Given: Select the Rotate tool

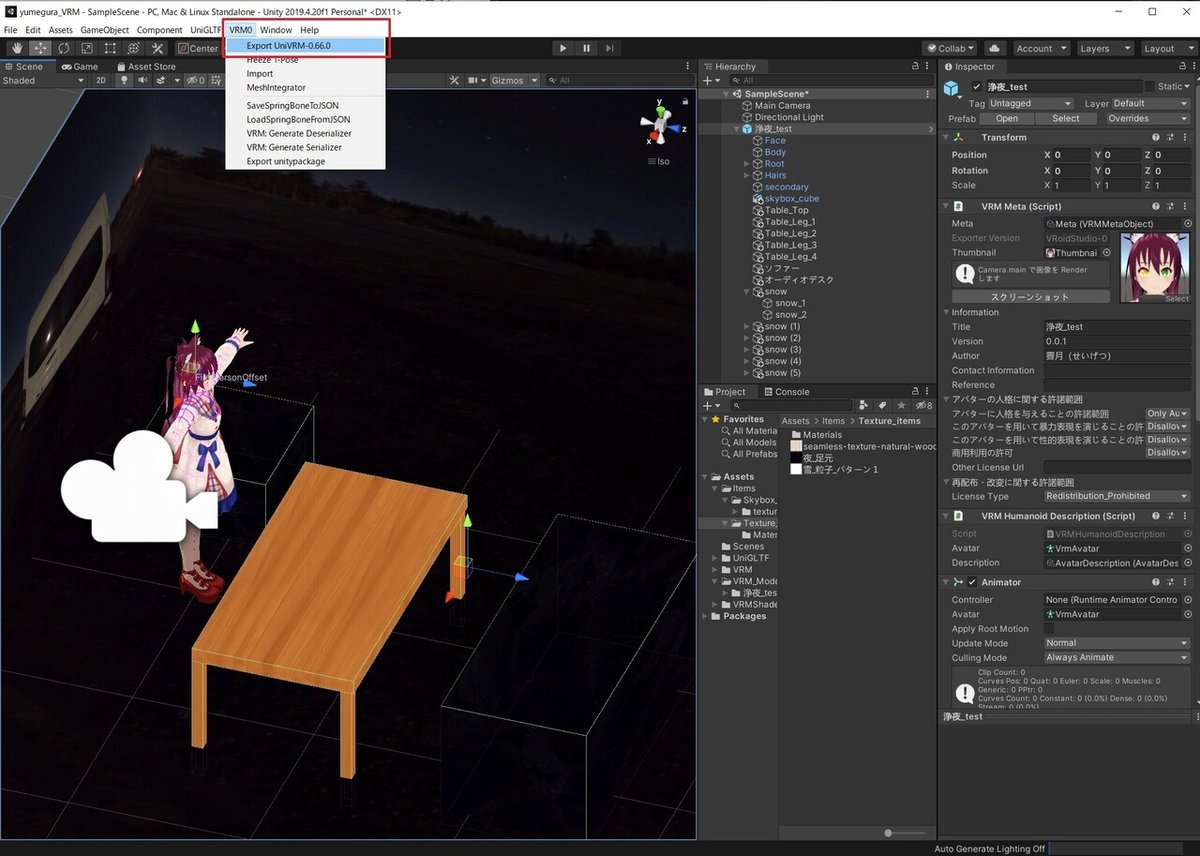Looking at the screenshot, I should point(63,48).
